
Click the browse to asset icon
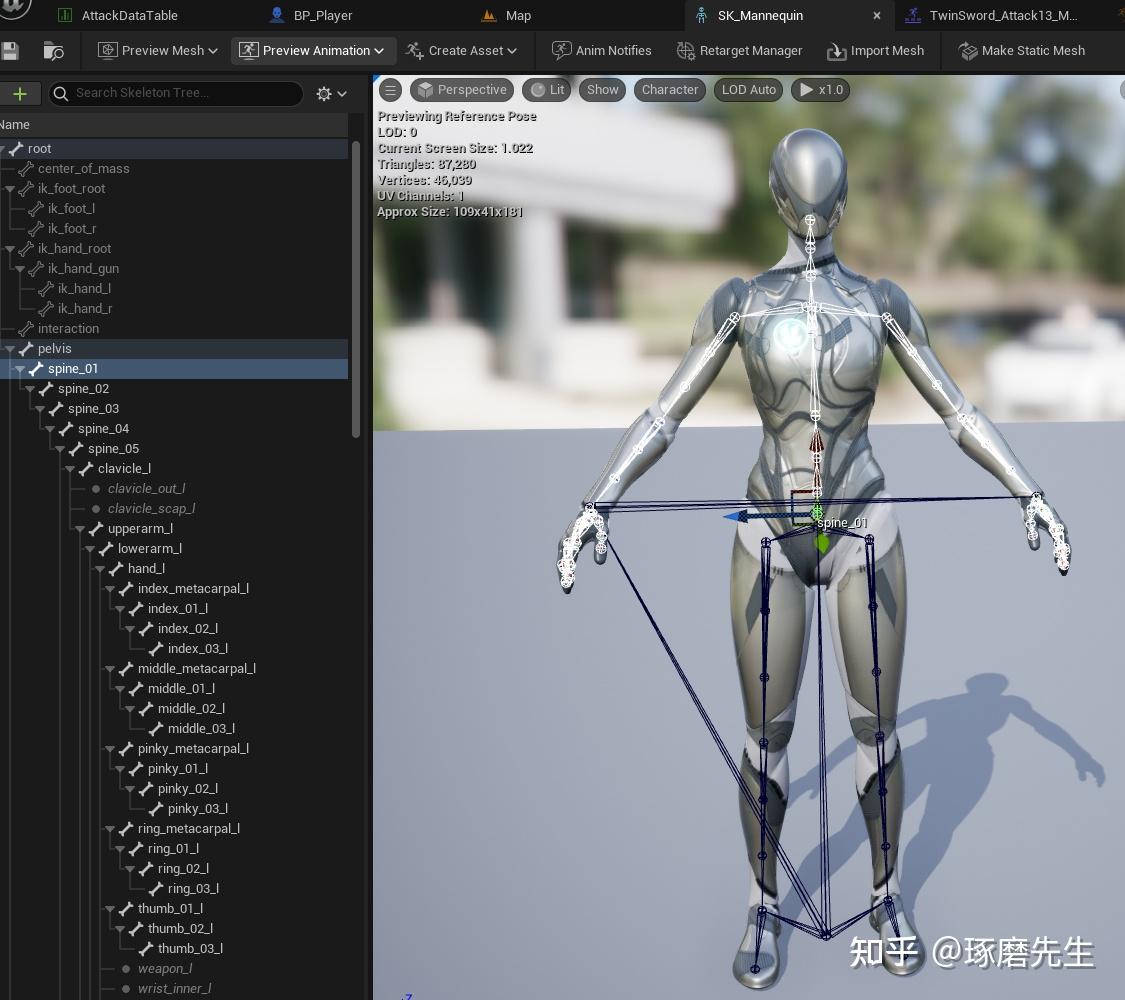pyautogui.click(x=53, y=50)
